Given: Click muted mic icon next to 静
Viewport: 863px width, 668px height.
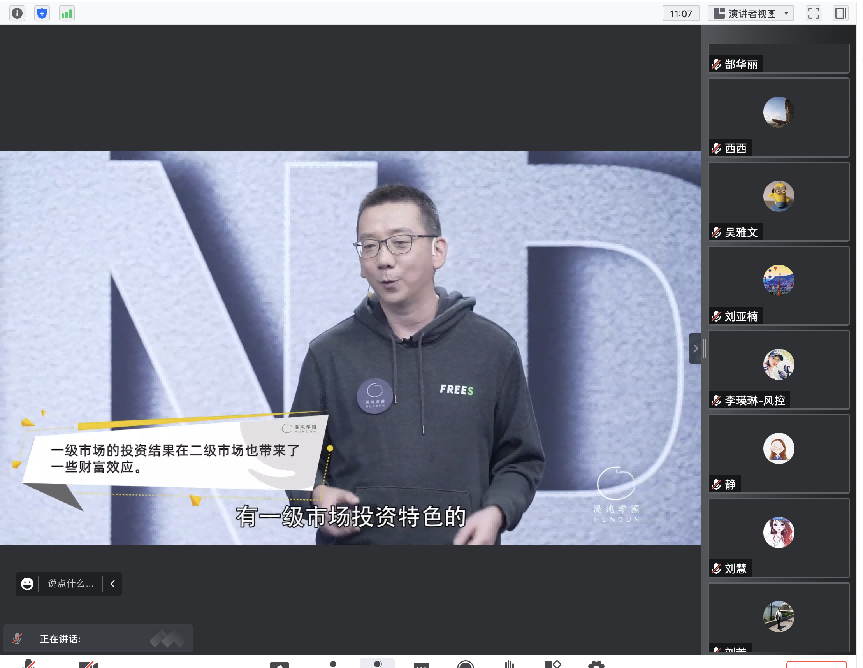Looking at the screenshot, I should tap(716, 485).
